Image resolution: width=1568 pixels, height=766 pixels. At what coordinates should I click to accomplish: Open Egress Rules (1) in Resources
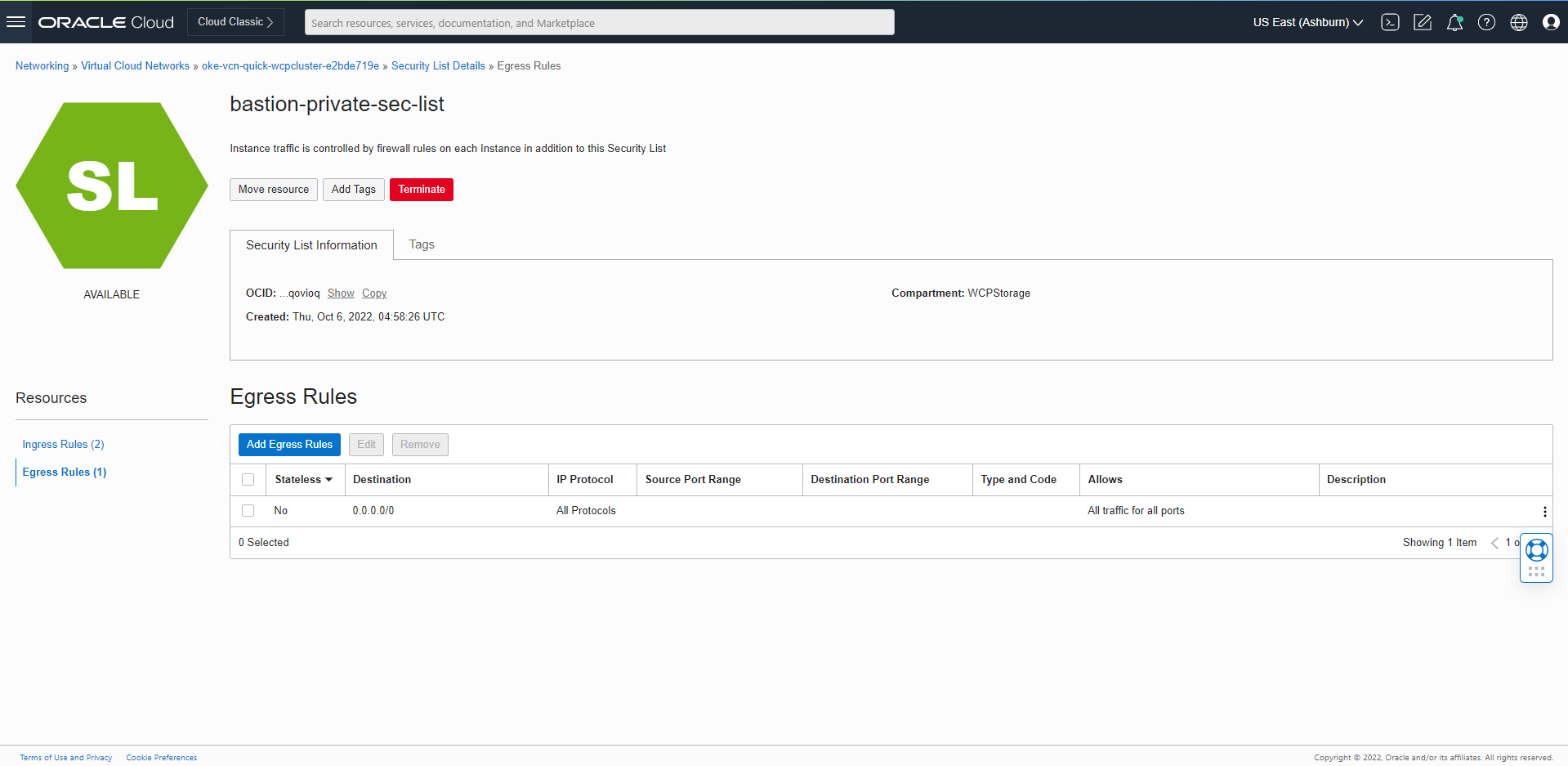point(65,473)
